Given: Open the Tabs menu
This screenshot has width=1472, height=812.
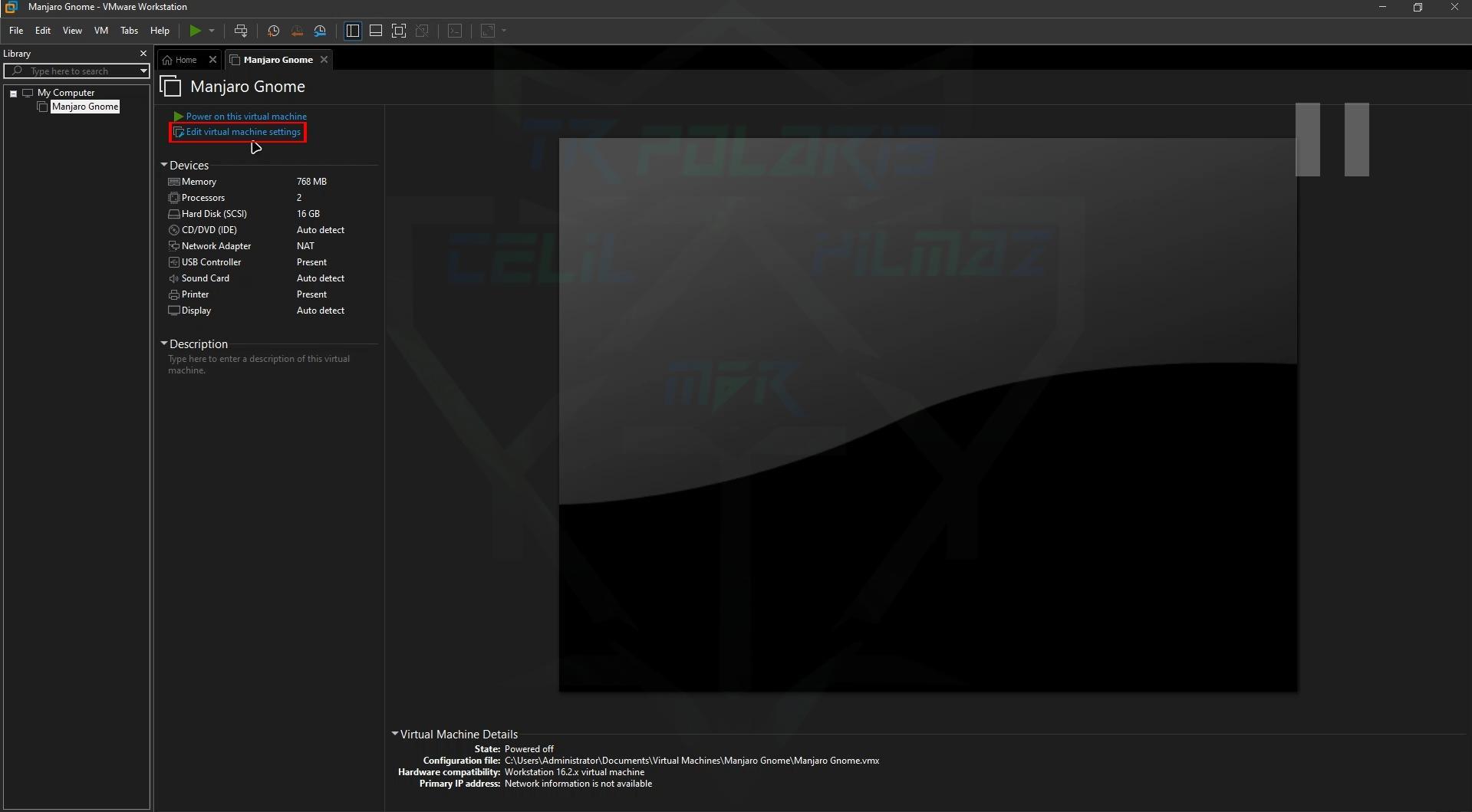Looking at the screenshot, I should click(130, 31).
